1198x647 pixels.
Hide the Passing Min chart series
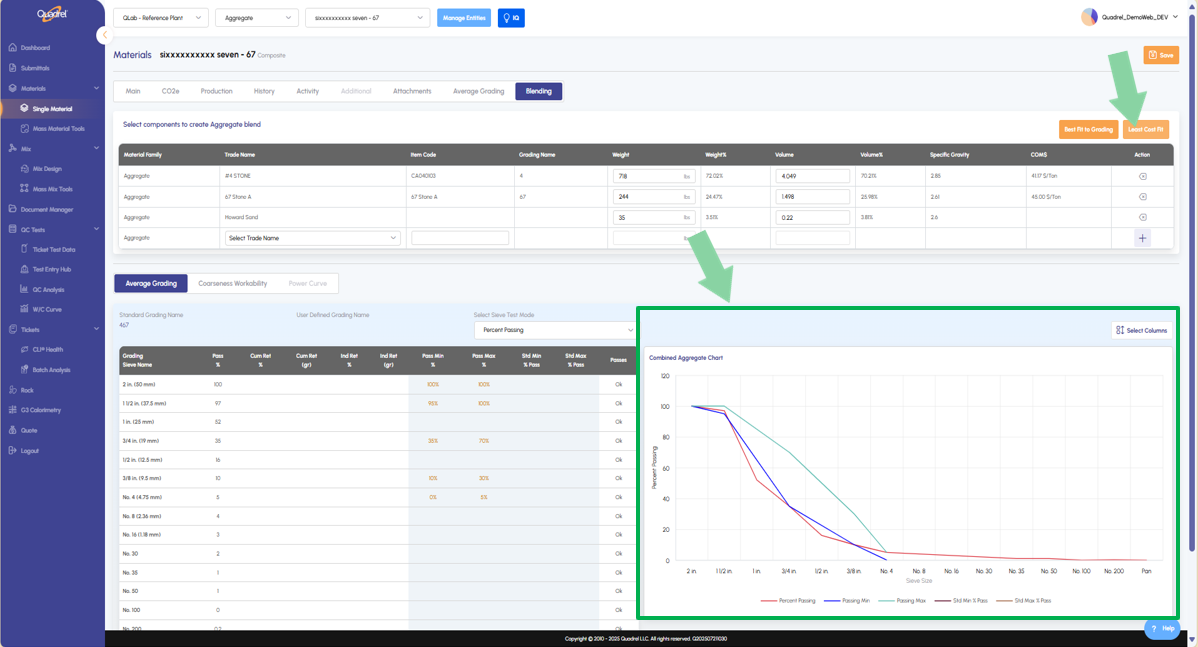click(x=851, y=600)
